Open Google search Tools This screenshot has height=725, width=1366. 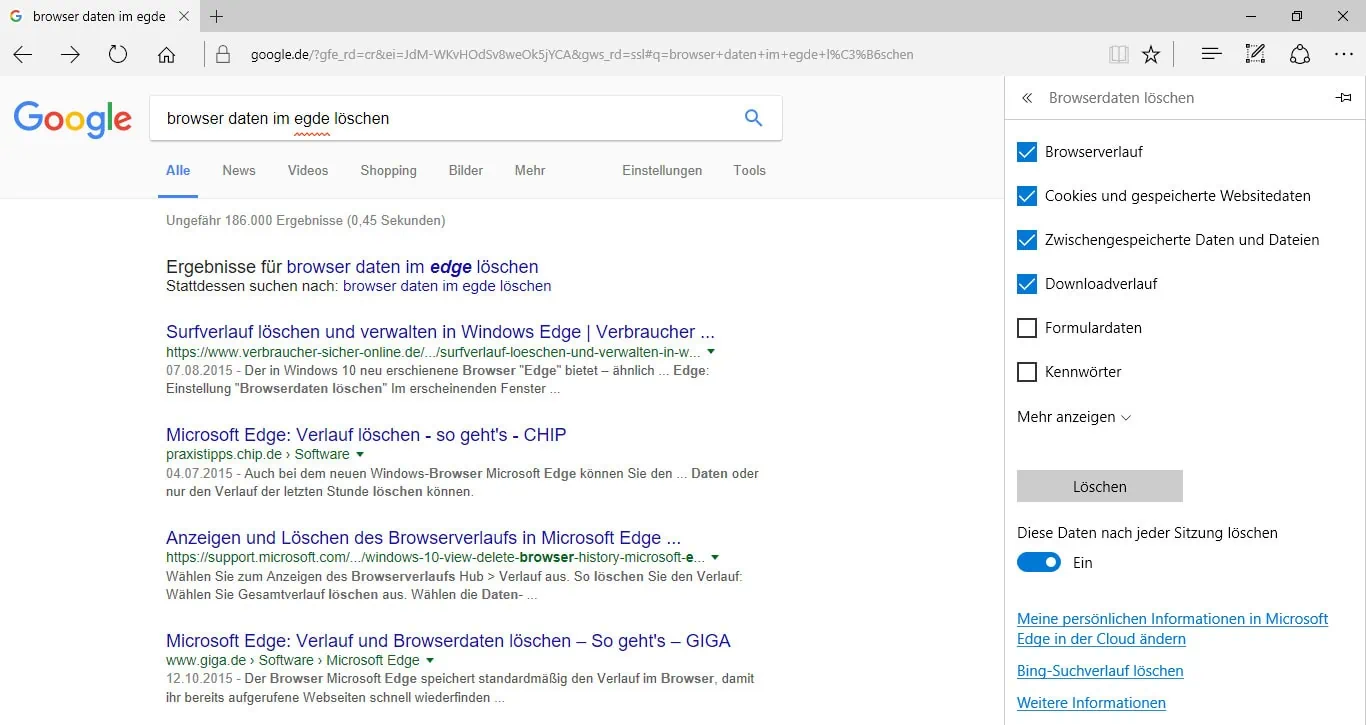pyautogui.click(x=749, y=170)
